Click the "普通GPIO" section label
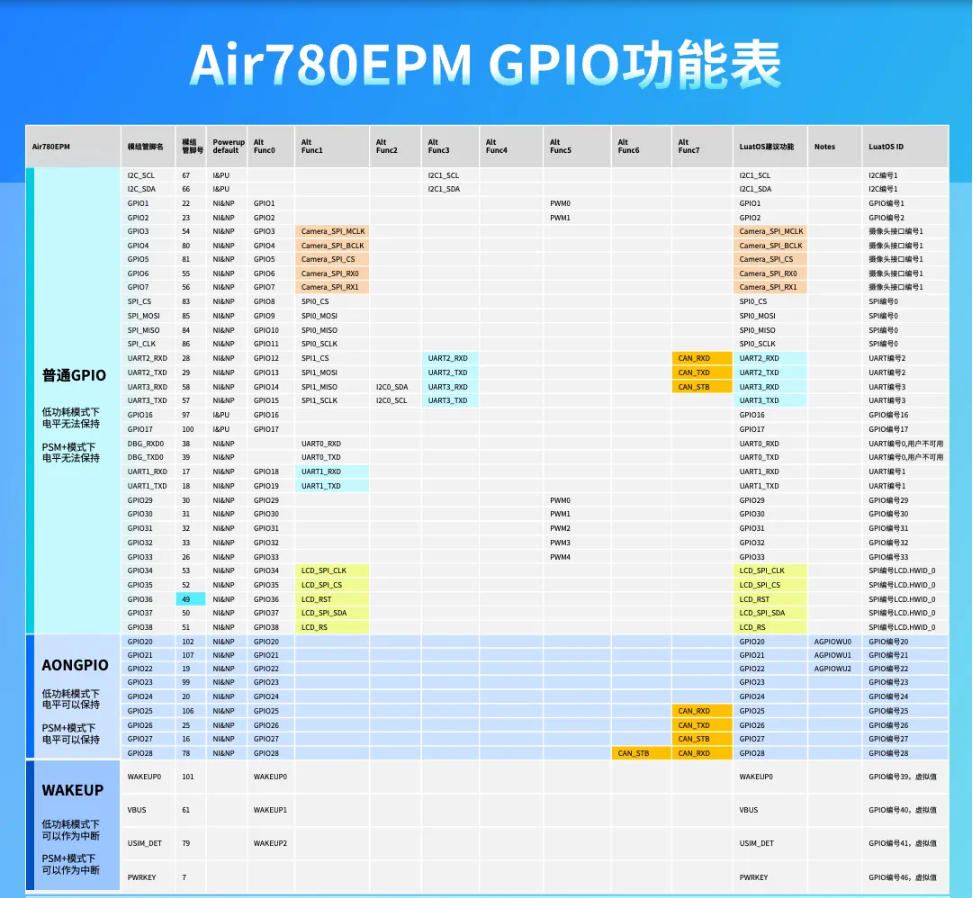Viewport: 973px width, 898px height. pos(74,375)
